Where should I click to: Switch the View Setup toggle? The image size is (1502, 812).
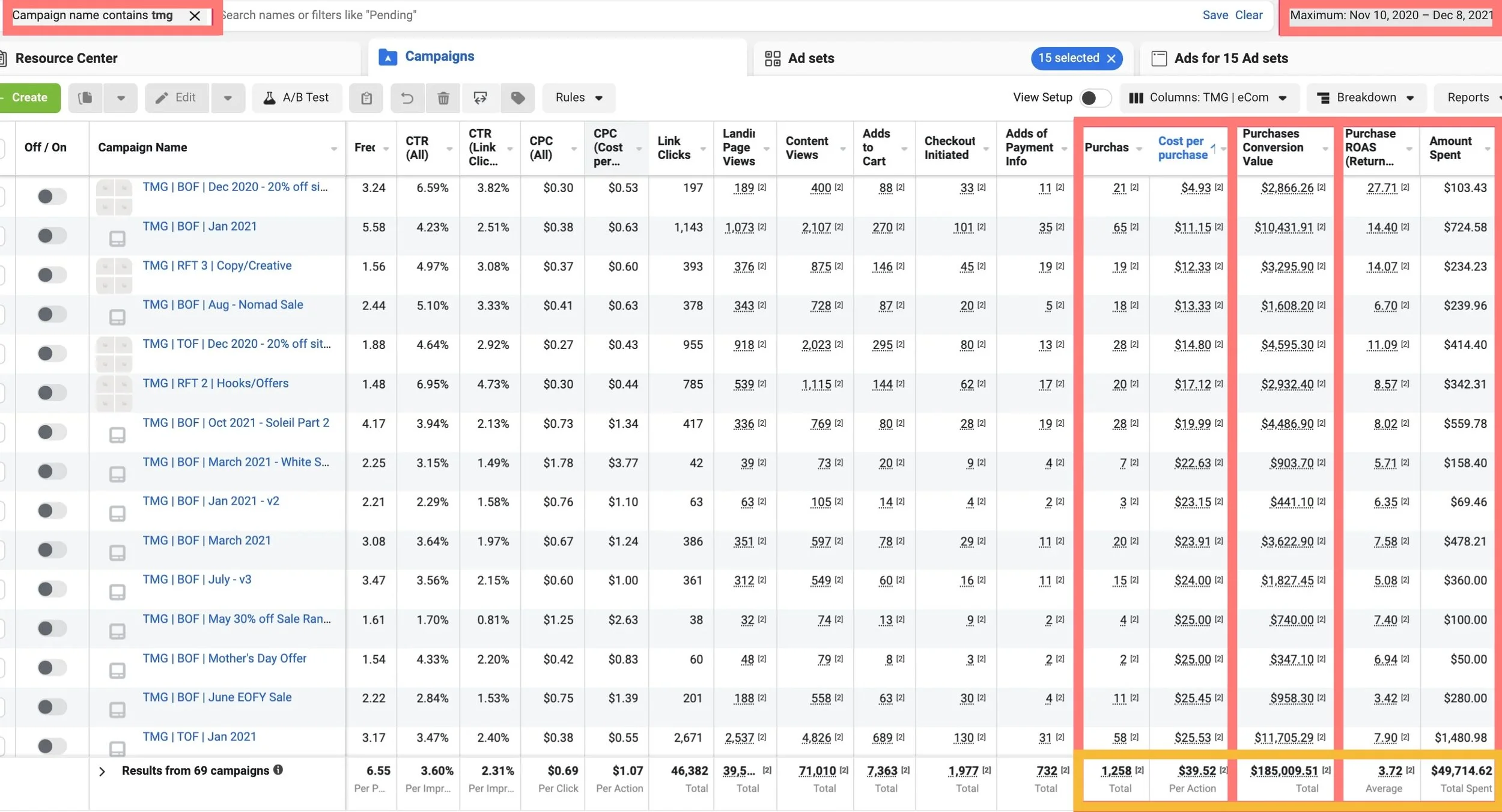1095,98
